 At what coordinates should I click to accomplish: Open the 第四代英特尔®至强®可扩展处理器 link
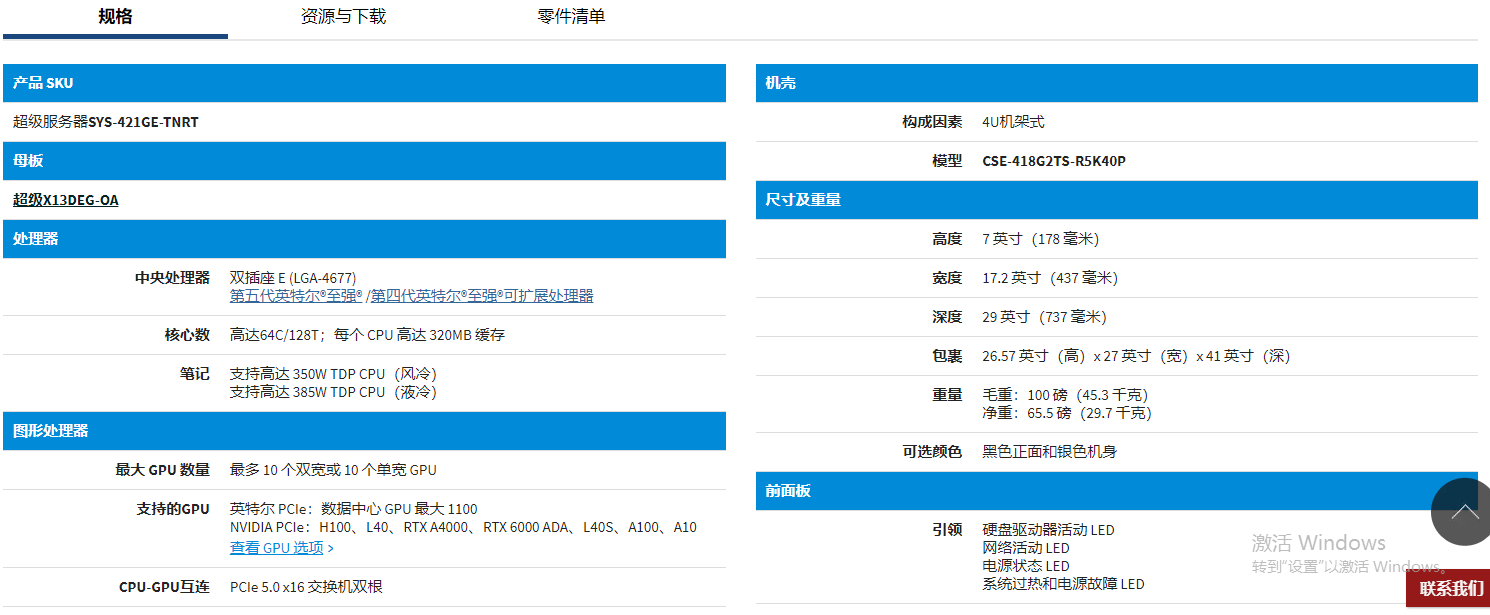tap(482, 294)
